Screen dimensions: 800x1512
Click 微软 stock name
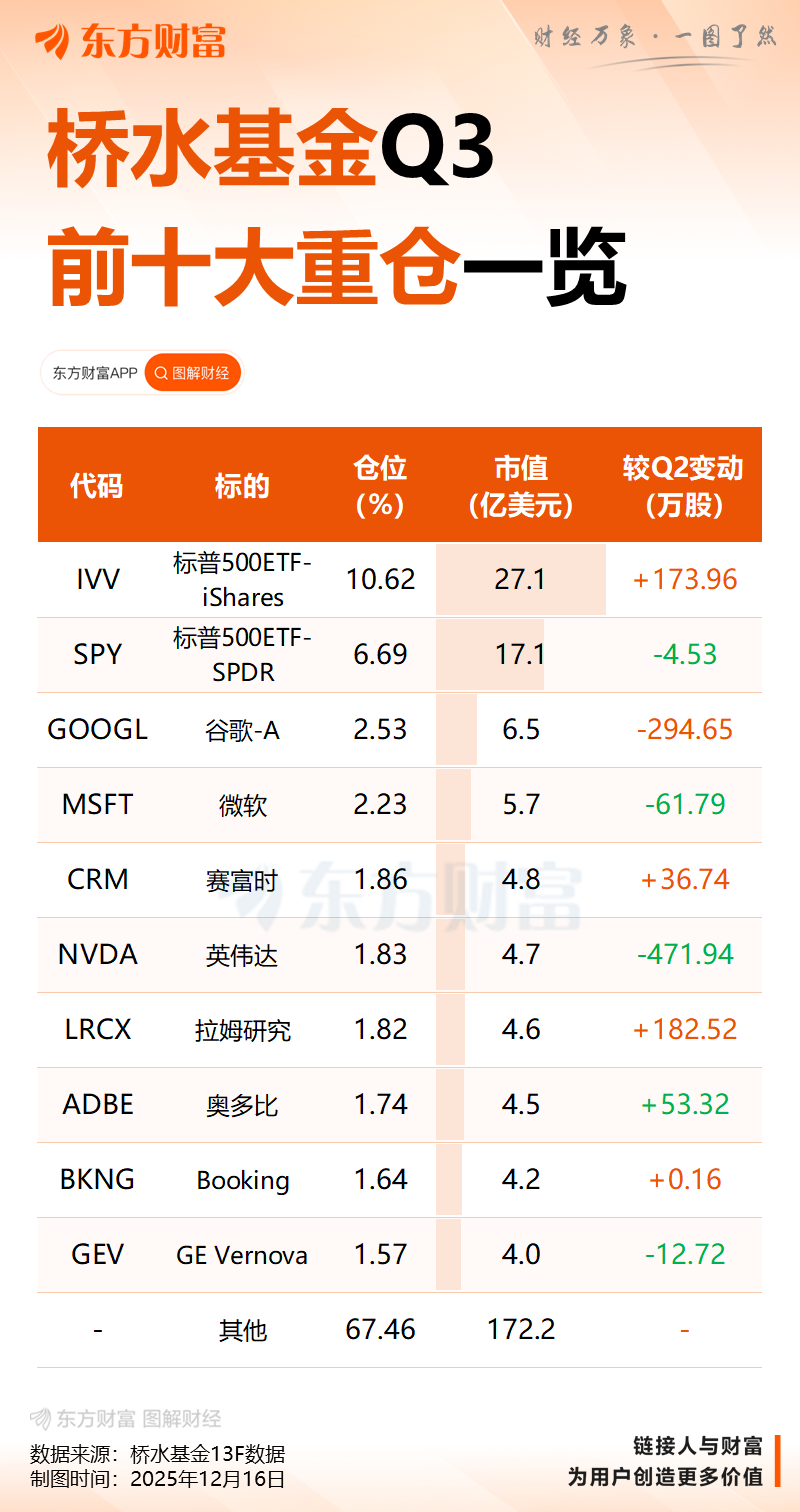coord(243,805)
